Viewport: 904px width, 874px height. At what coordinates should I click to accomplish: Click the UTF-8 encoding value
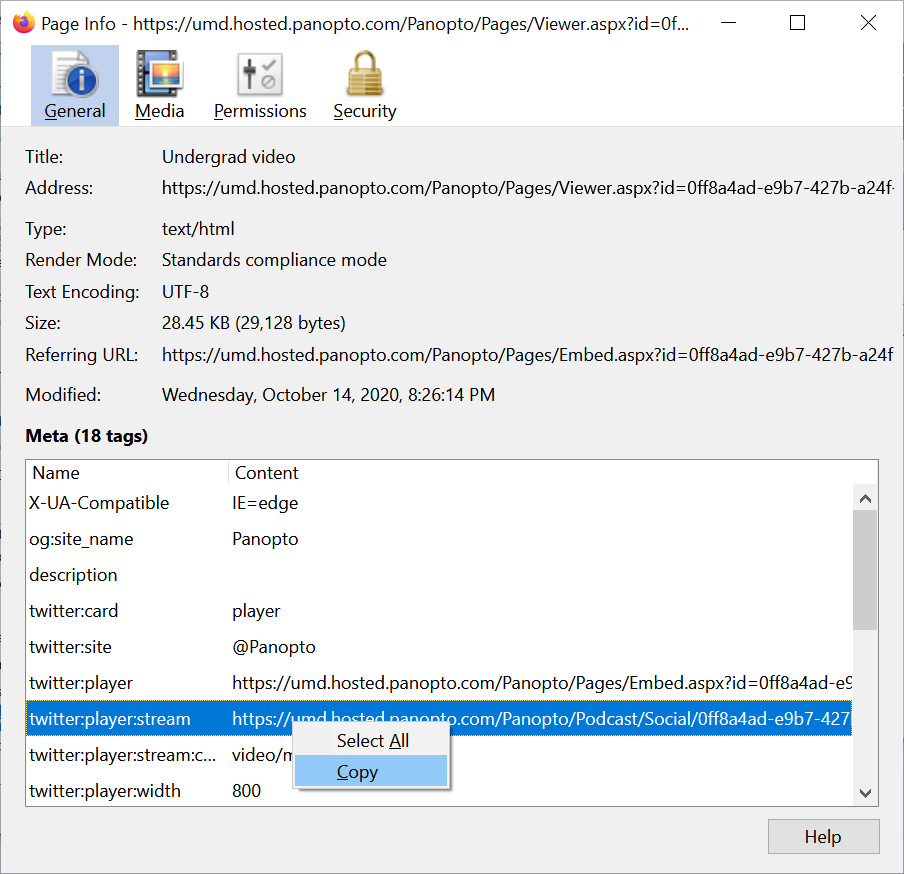[x=185, y=292]
